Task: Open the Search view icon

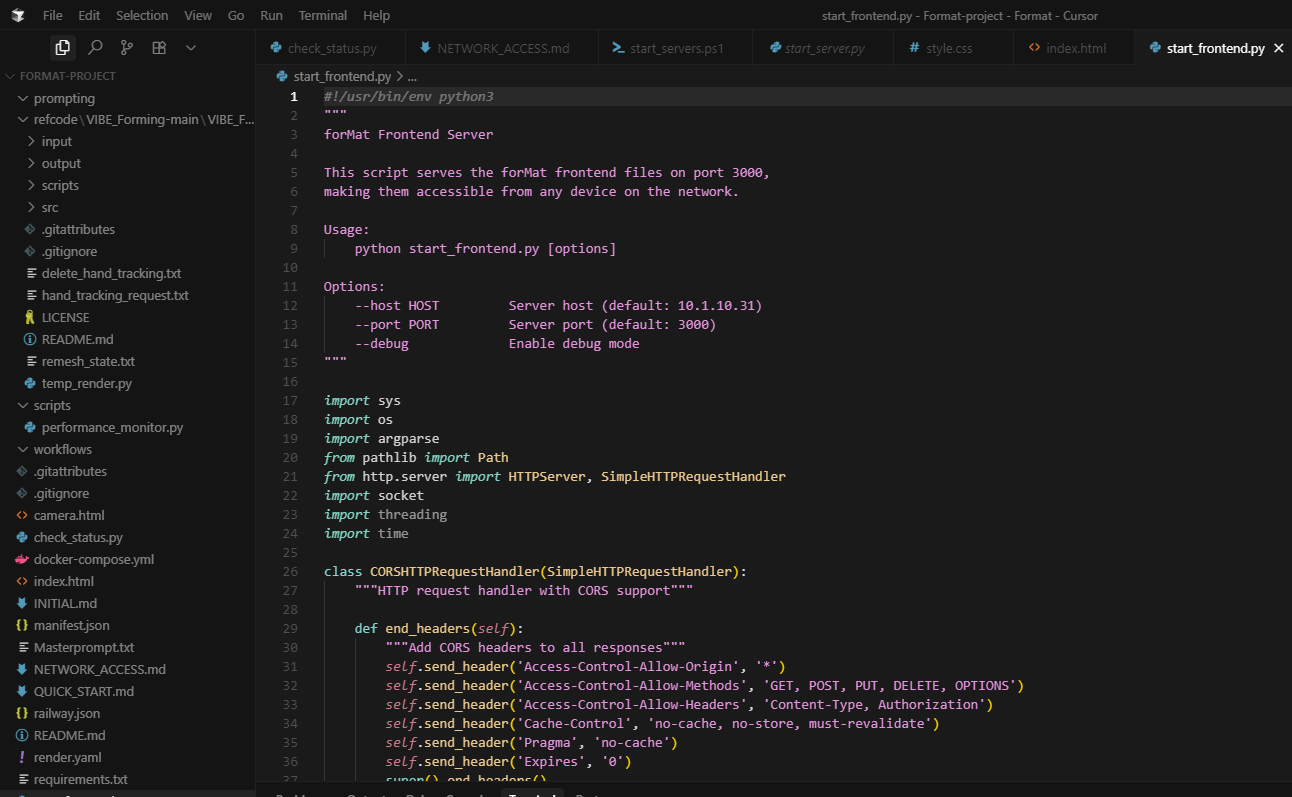Action: (95, 47)
